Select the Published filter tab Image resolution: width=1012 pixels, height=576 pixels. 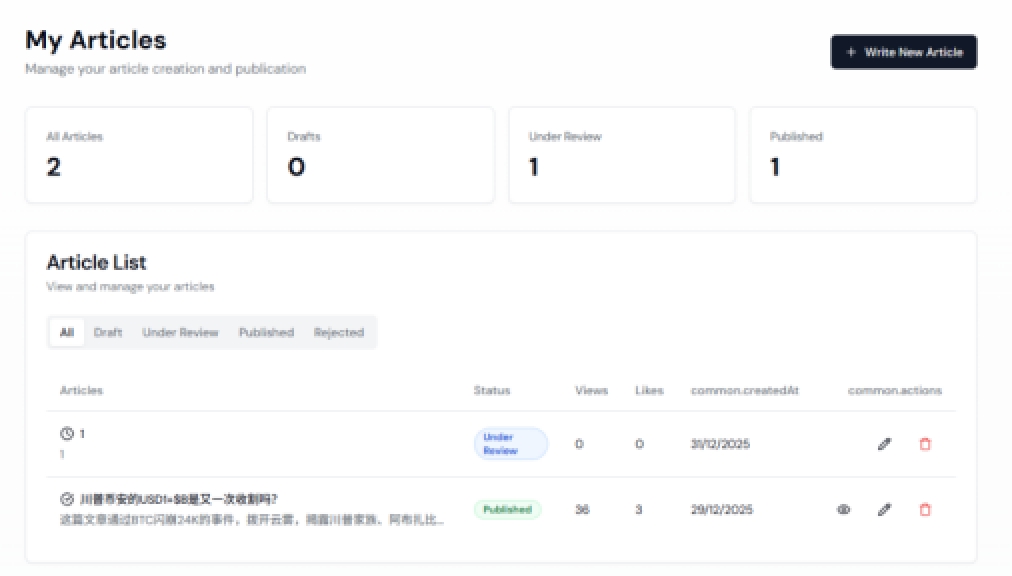(265, 332)
